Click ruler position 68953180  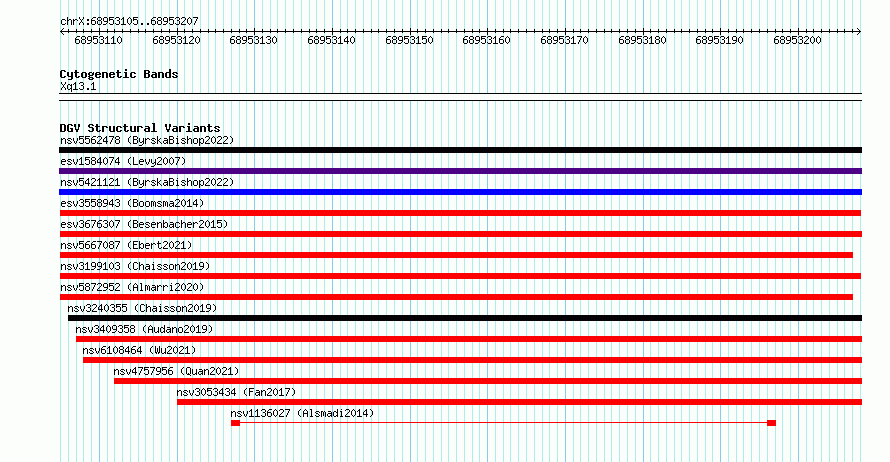[642, 40]
